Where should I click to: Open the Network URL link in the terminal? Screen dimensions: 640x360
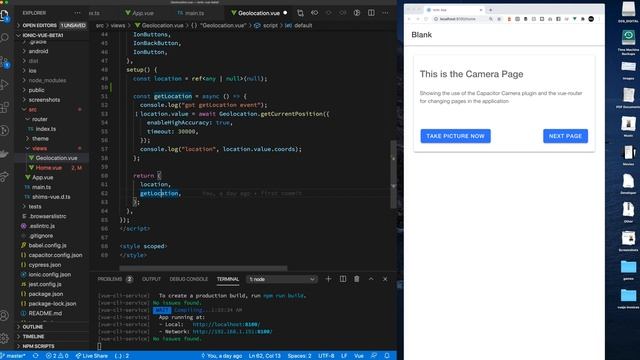pos(232,332)
